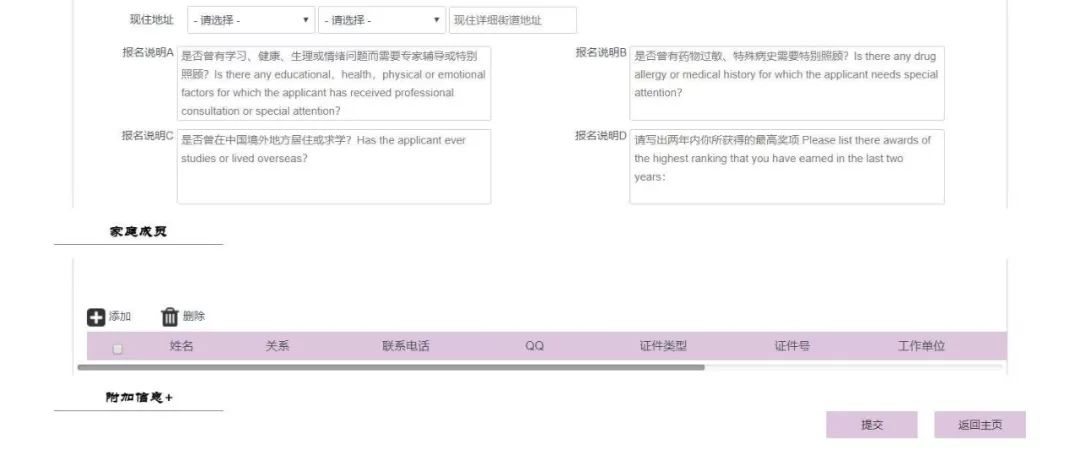Open the first 请选择 address dropdown
The height and width of the screenshot is (466, 1080).
point(251,20)
